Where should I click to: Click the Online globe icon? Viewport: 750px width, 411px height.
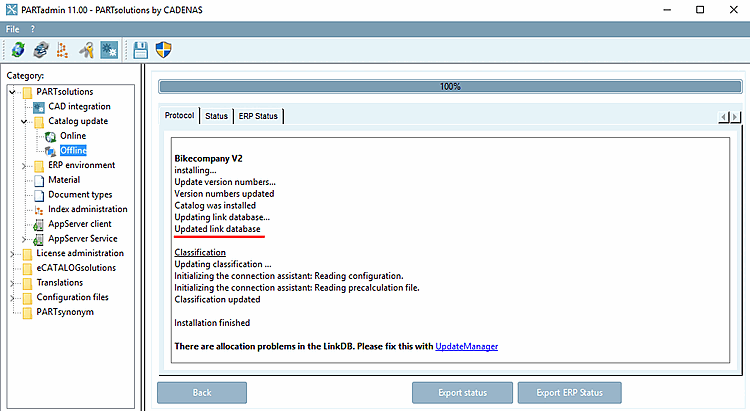[x=51, y=136]
